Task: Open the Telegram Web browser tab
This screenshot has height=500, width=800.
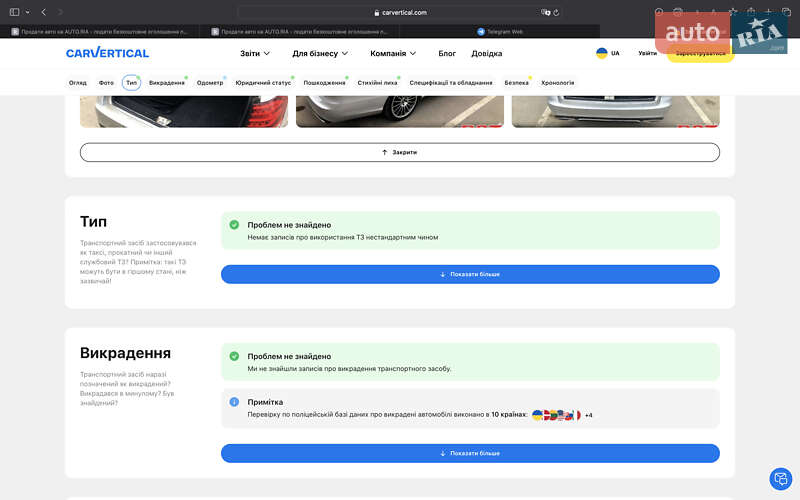Action: tap(500, 31)
